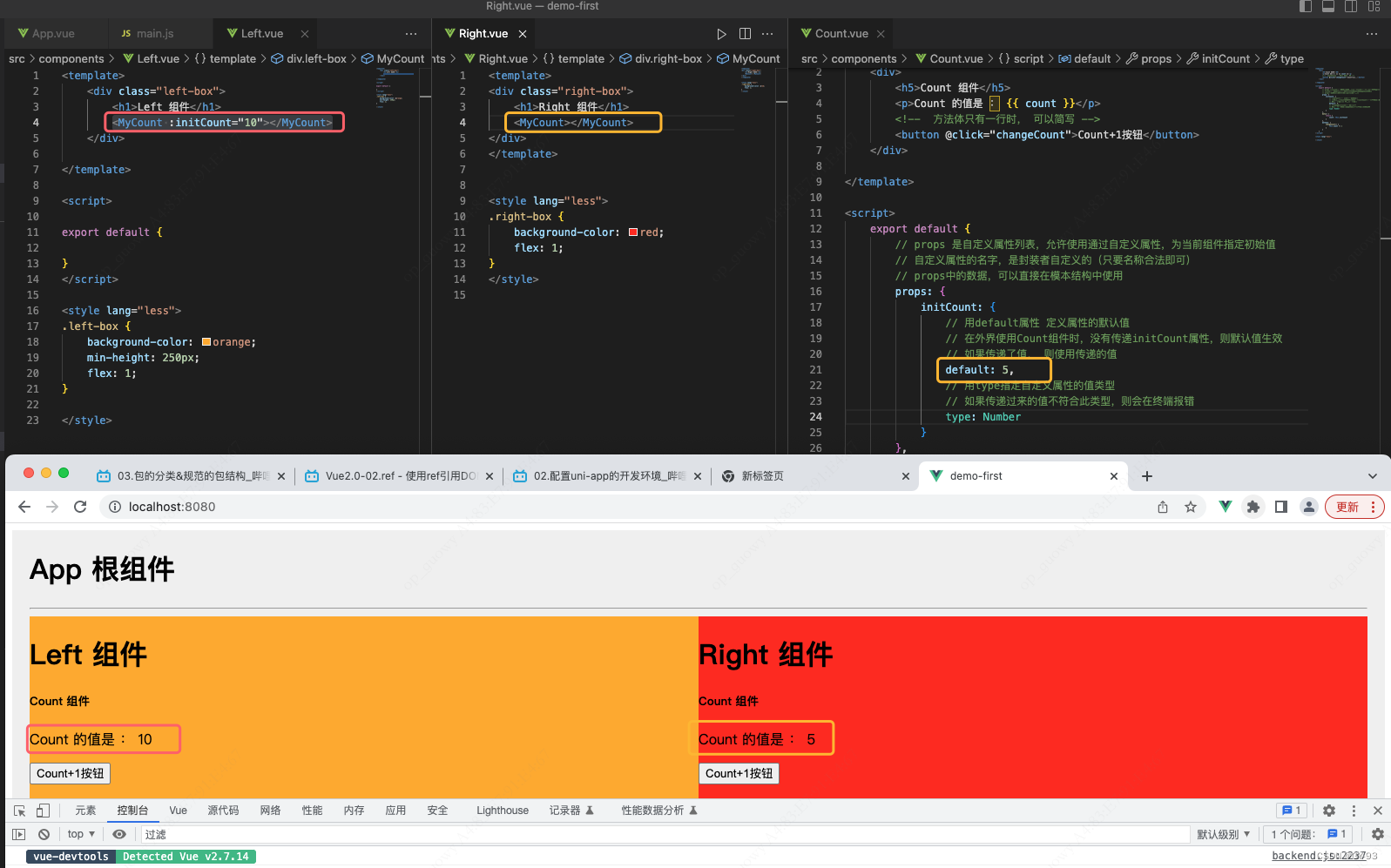Viewport: 1391px width, 868px height.
Task: Open the 默认级别 log level dropdown
Action: pyautogui.click(x=1224, y=834)
